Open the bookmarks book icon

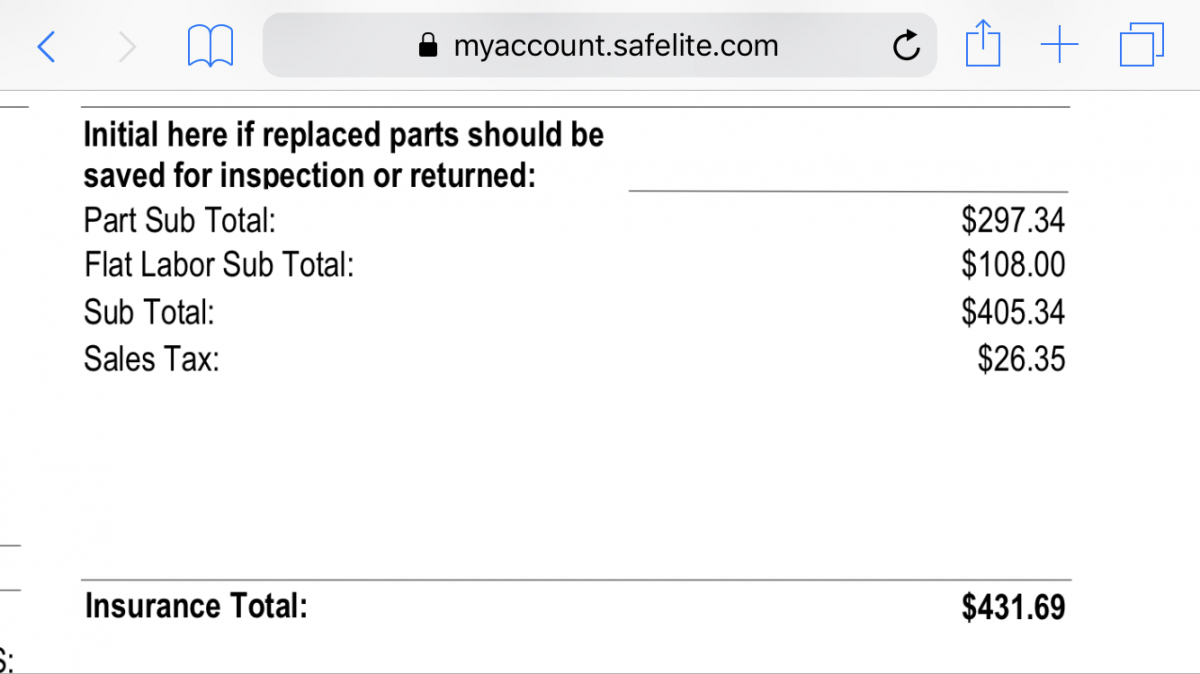tap(211, 46)
